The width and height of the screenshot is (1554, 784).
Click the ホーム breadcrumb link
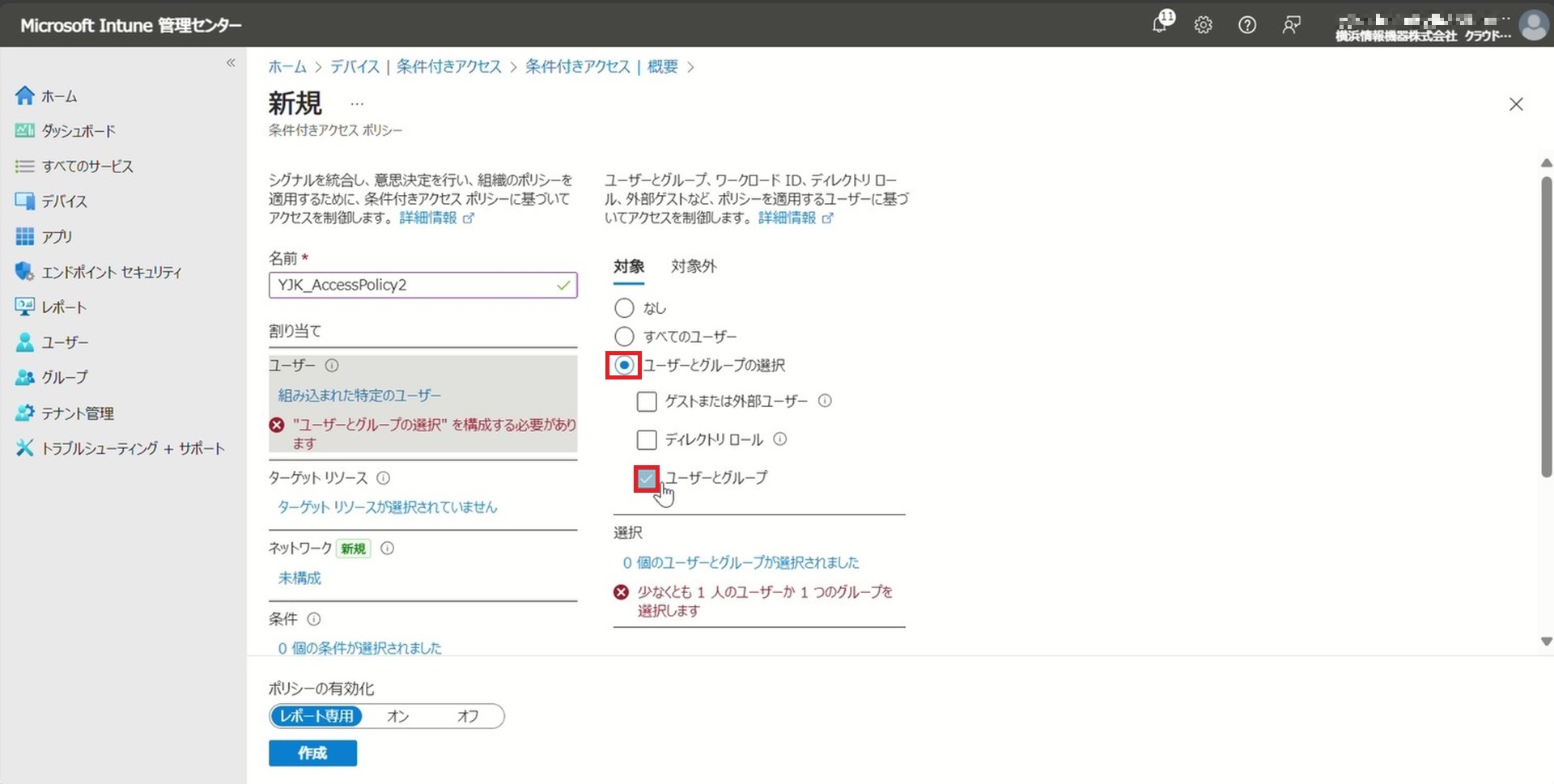(287, 67)
